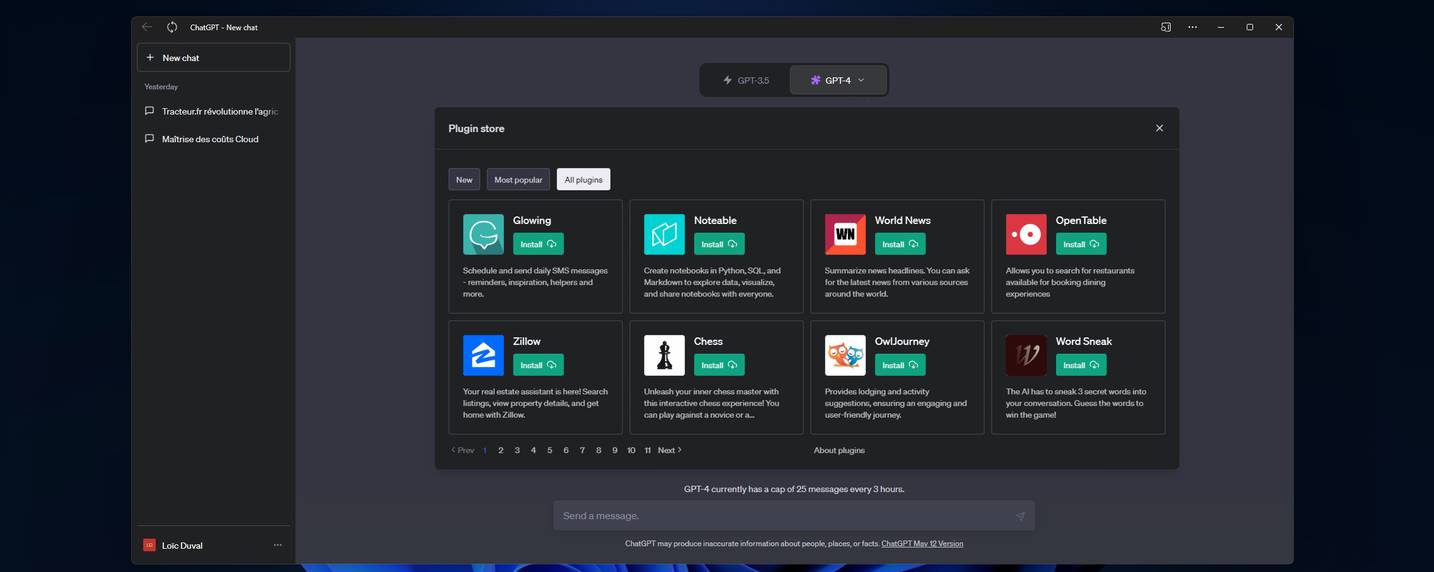
Task: Switch to the New plugins tab
Action: [464, 180]
